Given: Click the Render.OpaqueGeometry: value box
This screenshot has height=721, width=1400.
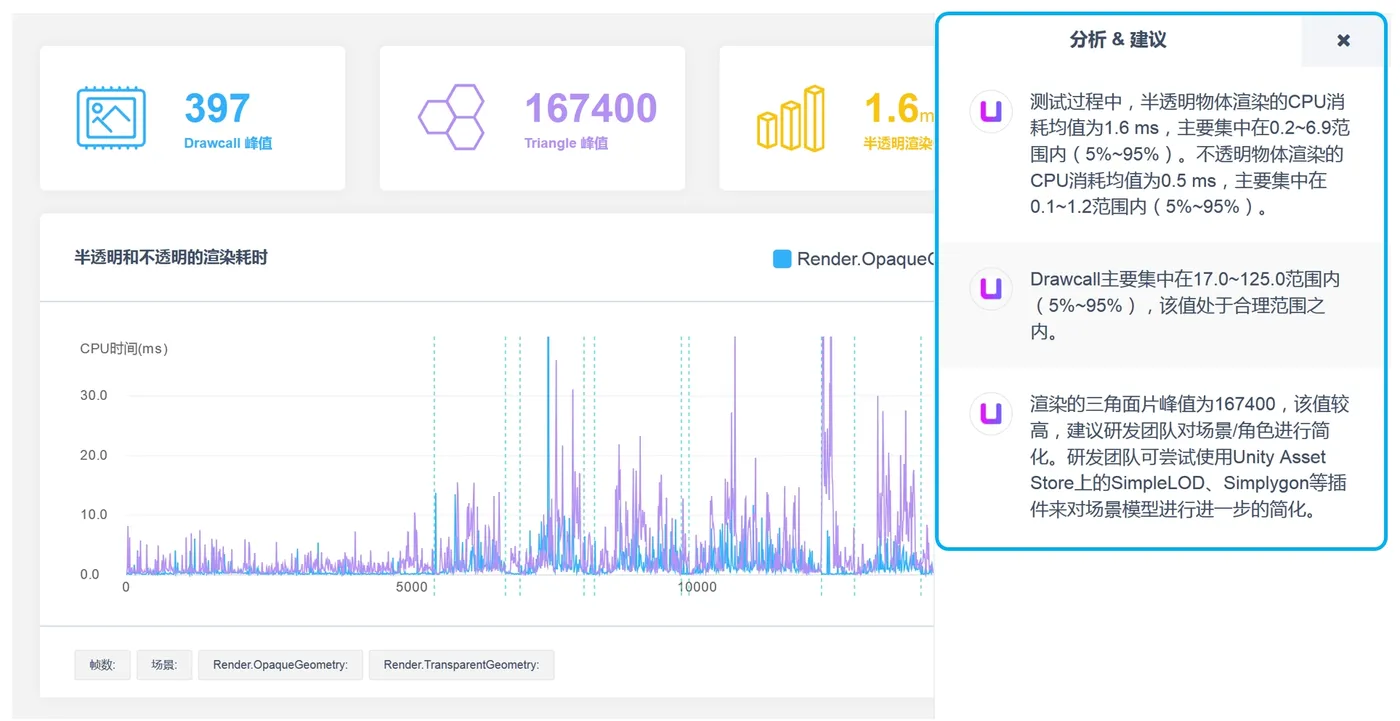Looking at the screenshot, I should pos(280,665).
